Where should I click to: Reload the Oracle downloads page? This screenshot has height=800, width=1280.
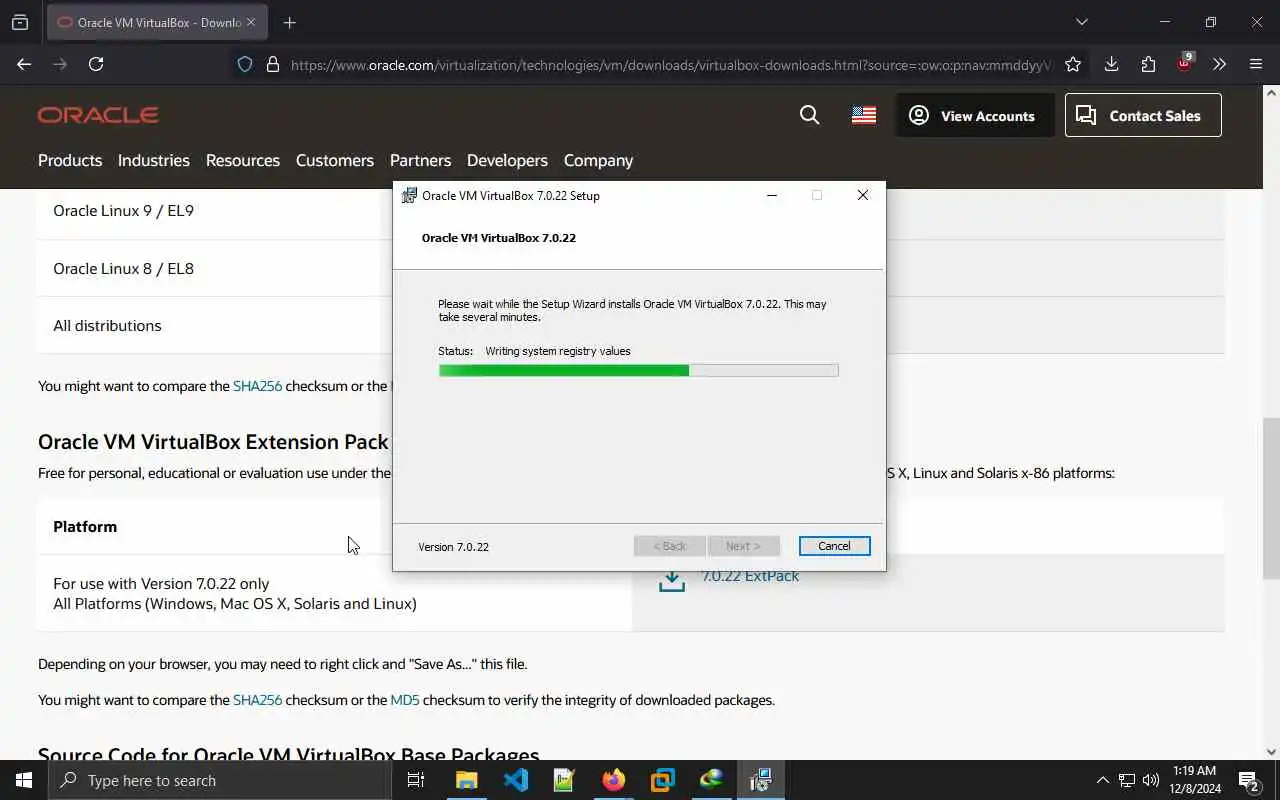click(96, 64)
